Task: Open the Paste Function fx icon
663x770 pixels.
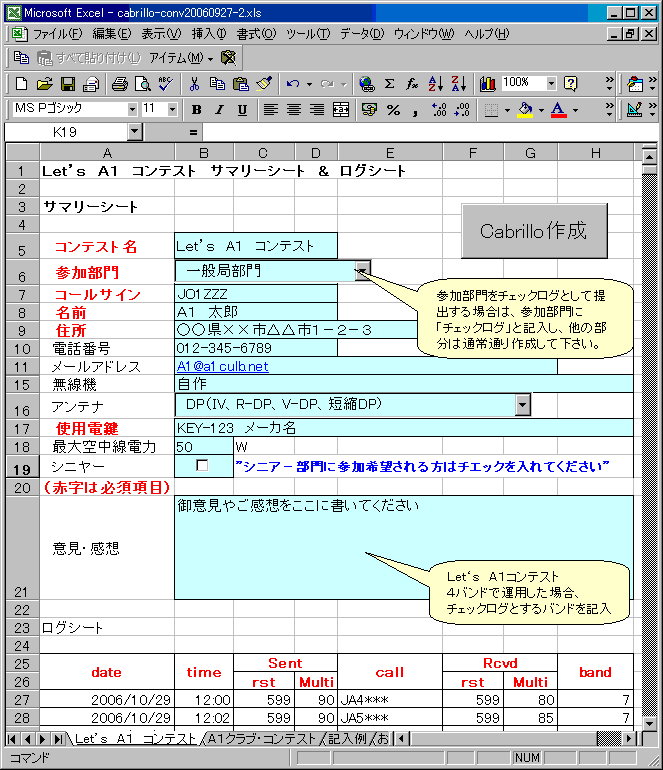Action: click(x=413, y=84)
